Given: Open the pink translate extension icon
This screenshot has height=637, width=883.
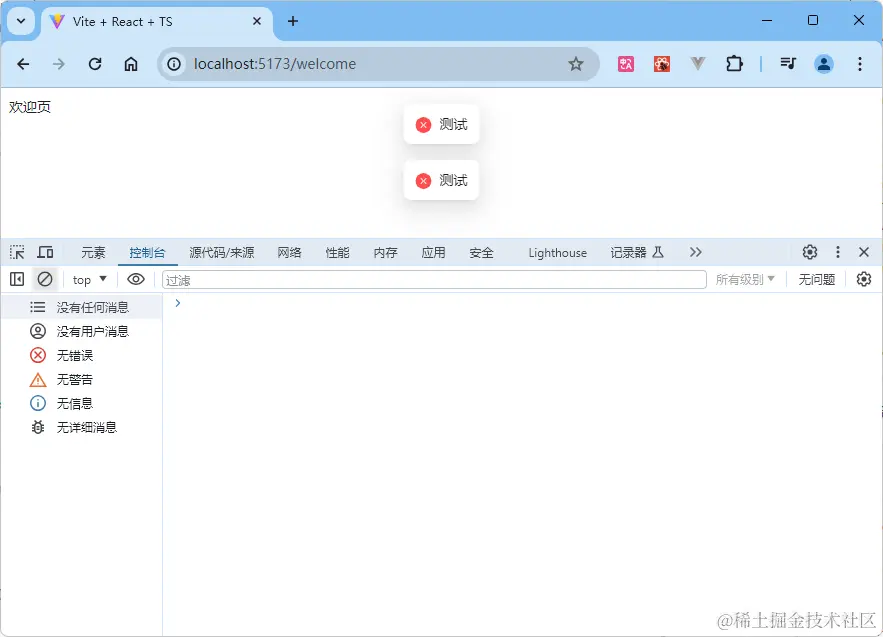Looking at the screenshot, I should coord(626,64).
